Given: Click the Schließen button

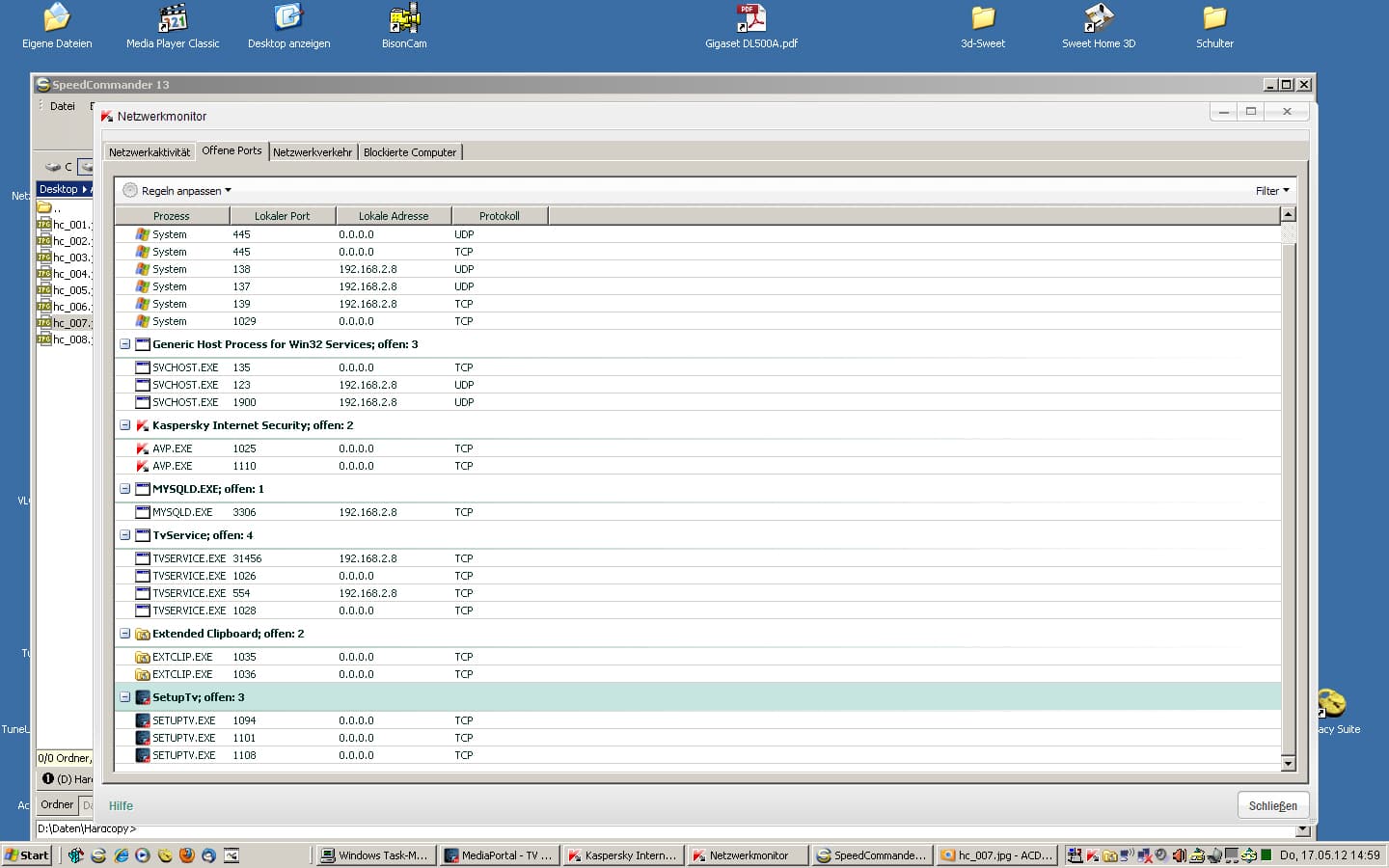Looking at the screenshot, I should click(1272, 806).
